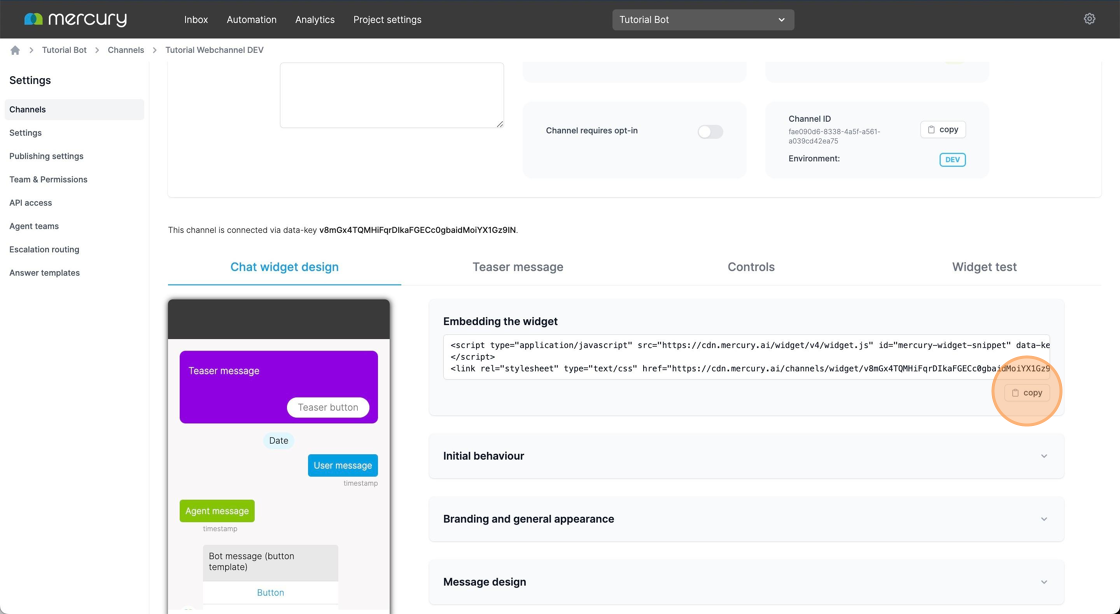Image resolution: width=1120 pixels, height=614 pixels.
Task: Switch to the Widget test tab
Action: 984,267
